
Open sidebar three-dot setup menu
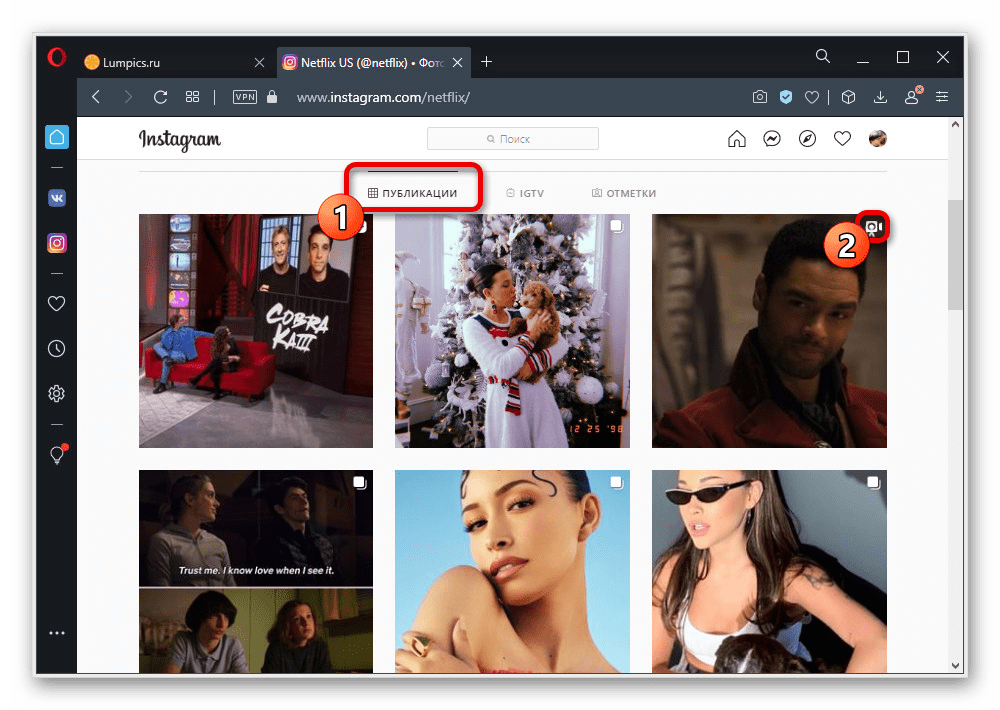point(57,633)
